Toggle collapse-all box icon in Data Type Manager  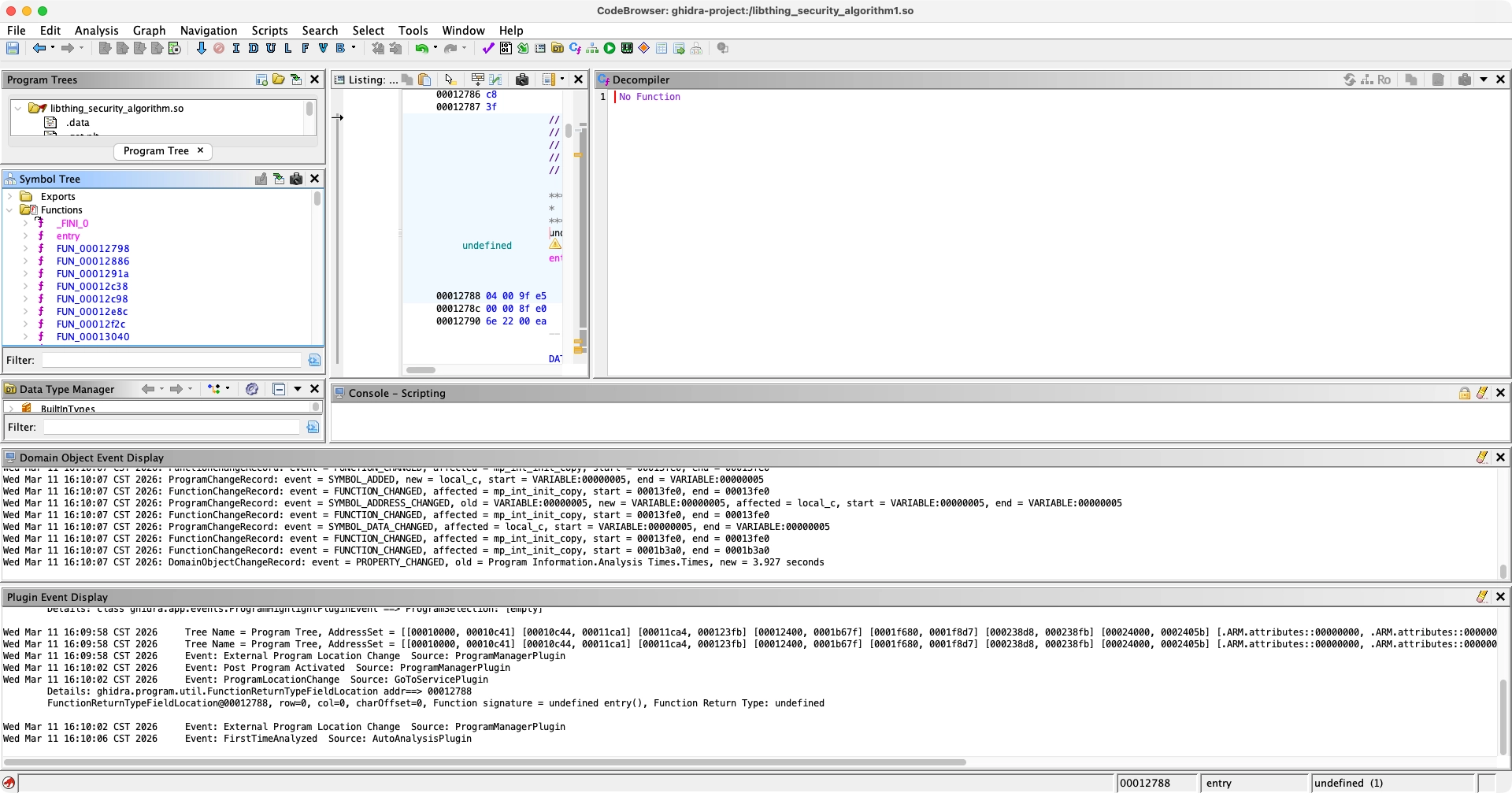pos(279,389)
